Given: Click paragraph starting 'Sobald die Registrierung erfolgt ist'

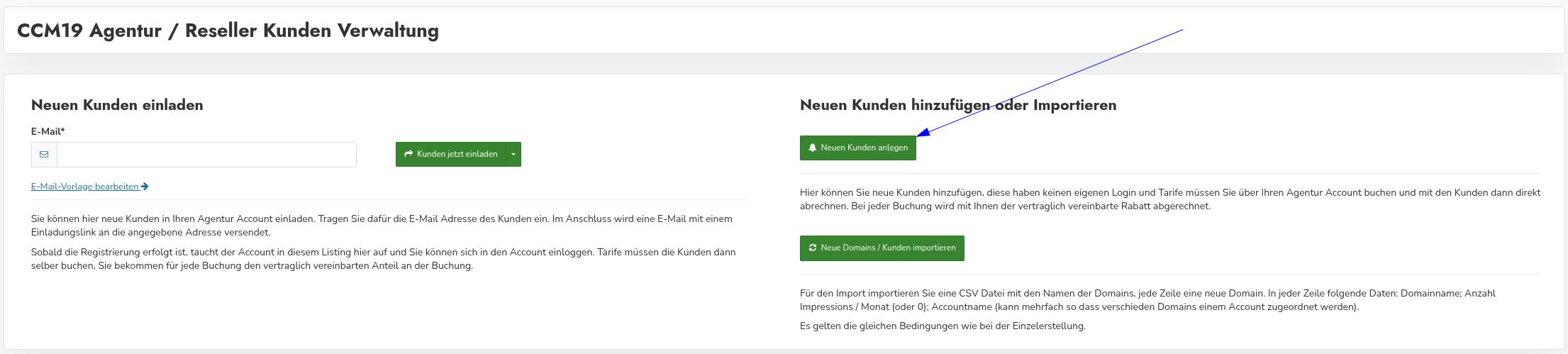Looking at the screenshot, I should (x=383, y=259).
